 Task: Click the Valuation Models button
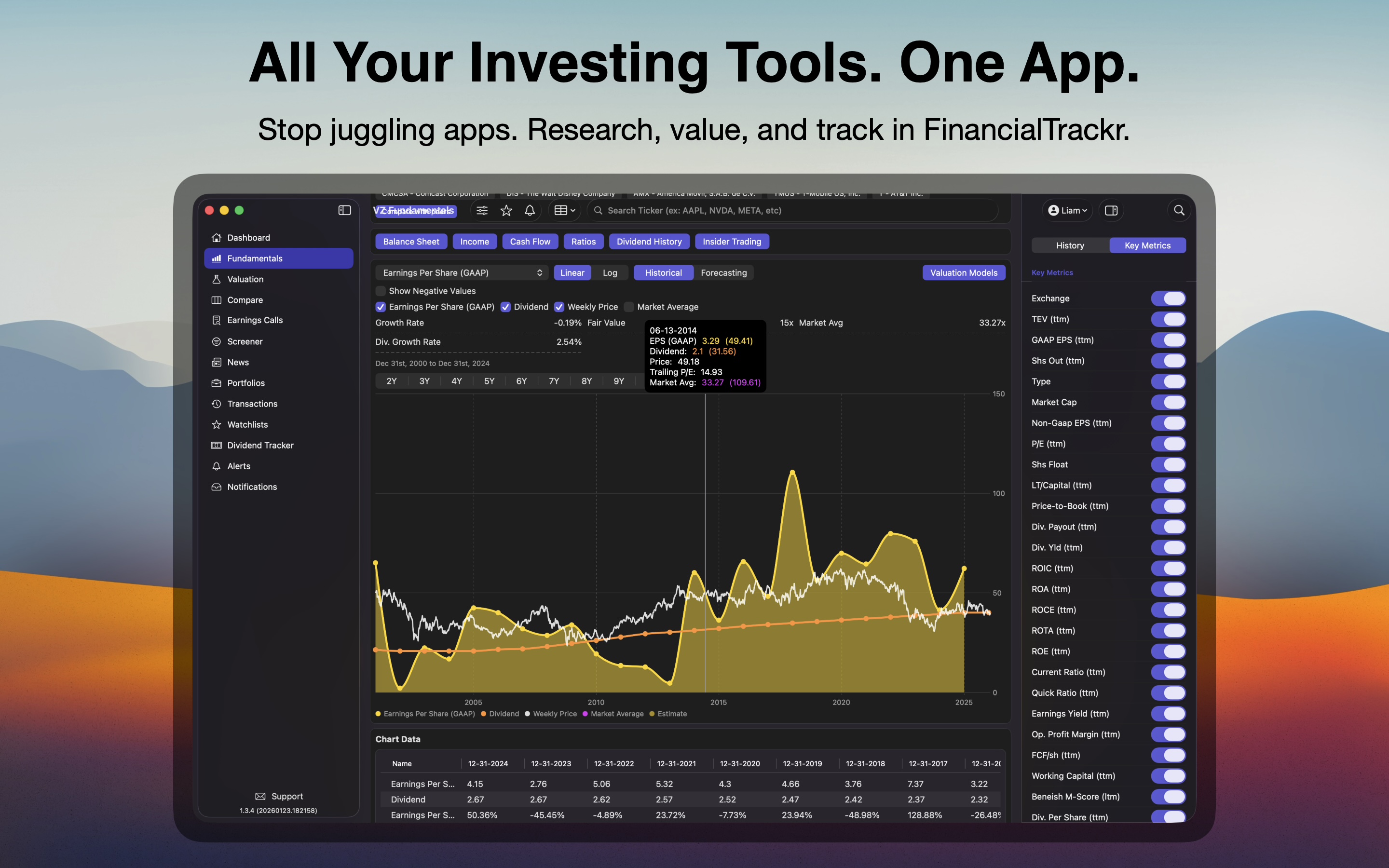963,272
